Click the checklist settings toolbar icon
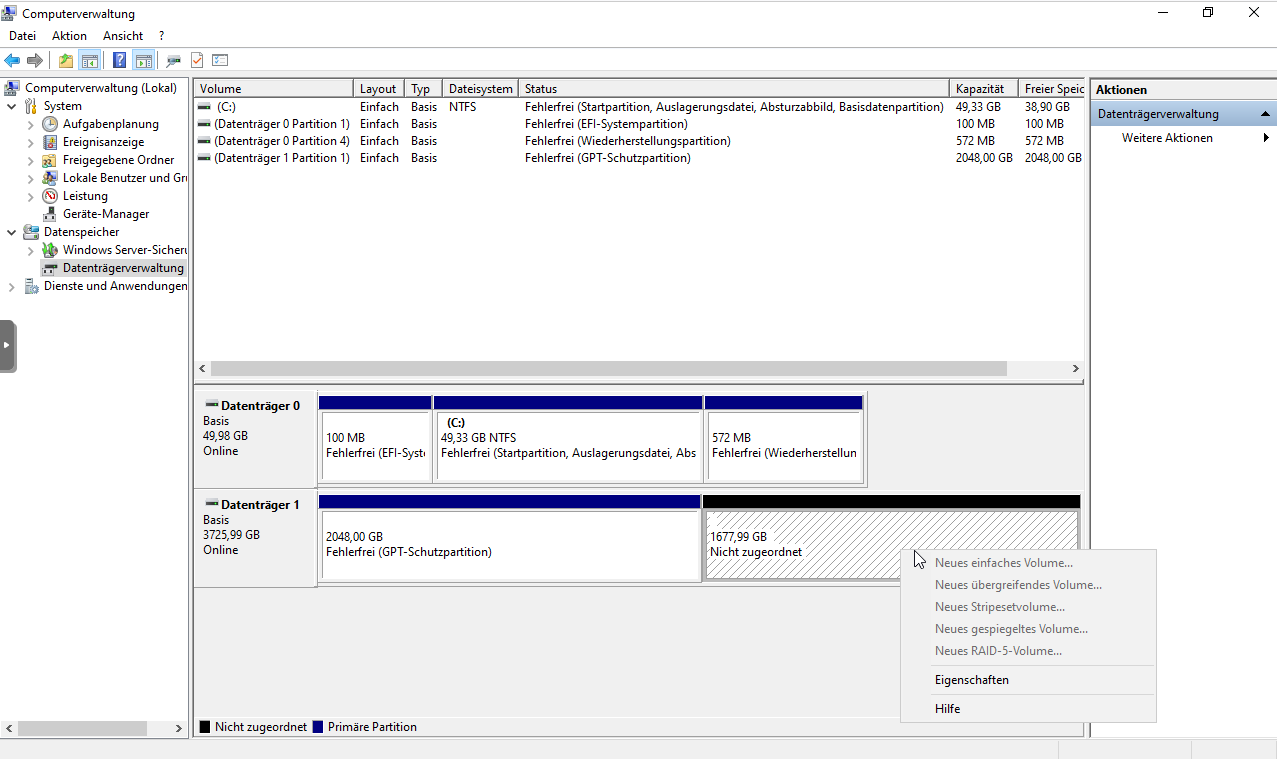Image resolution: width=1277 pixels, height=759 pixels. tap(220, 60)
